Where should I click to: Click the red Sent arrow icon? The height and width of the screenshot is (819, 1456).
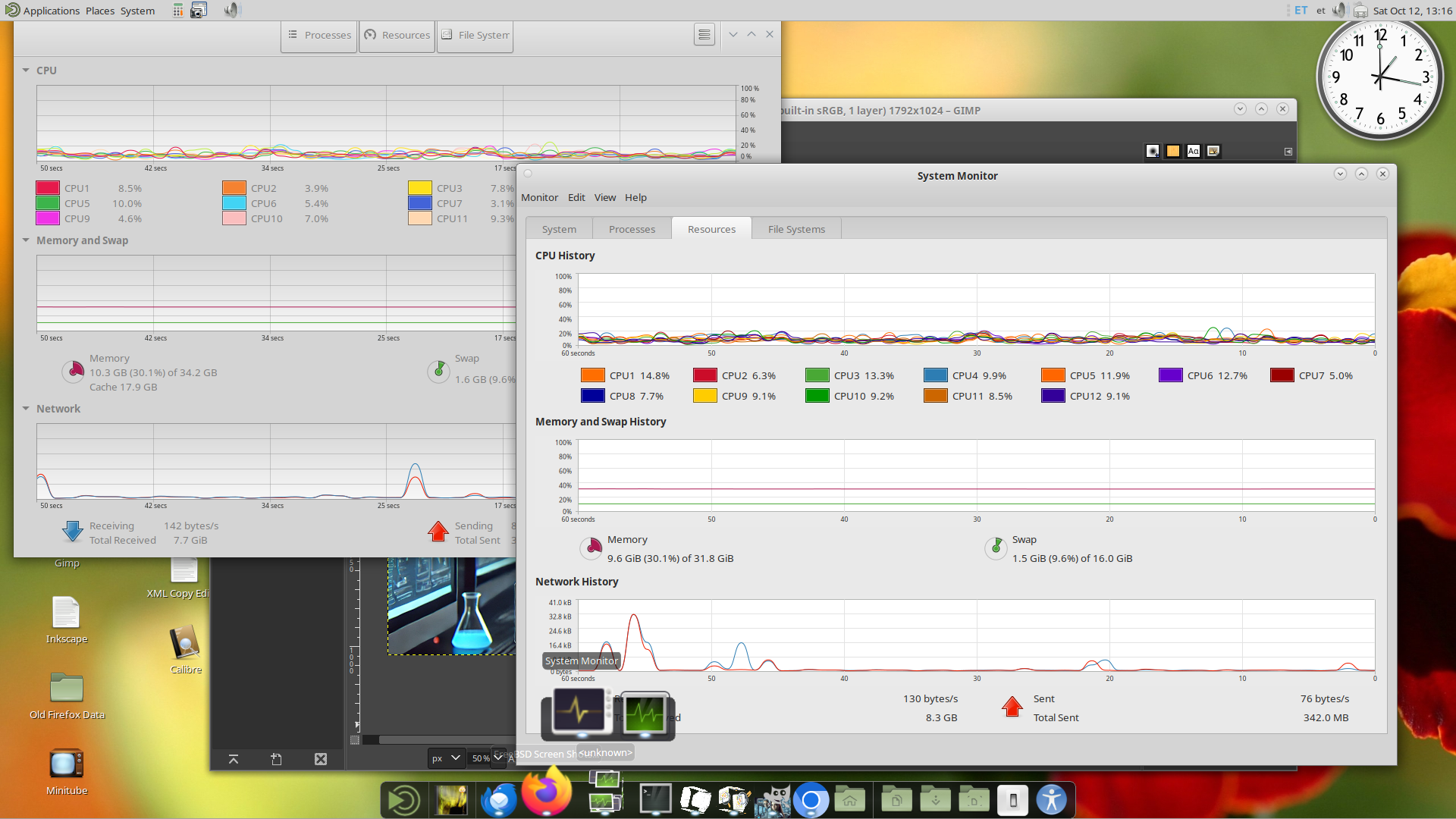tap(1012, 707)
